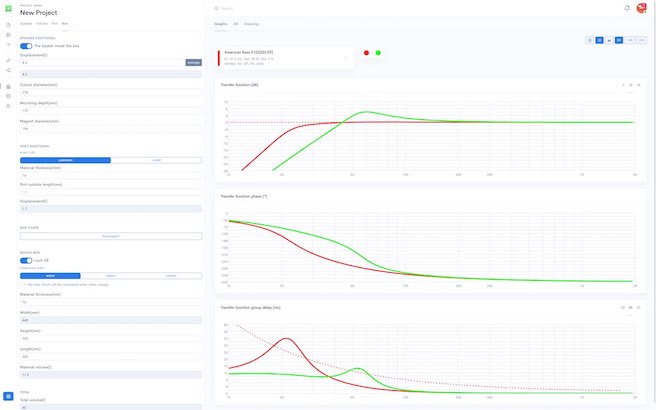Toggle 'The basket inside the box' switch
Screen dimensions: 656x410
(26, 46)
